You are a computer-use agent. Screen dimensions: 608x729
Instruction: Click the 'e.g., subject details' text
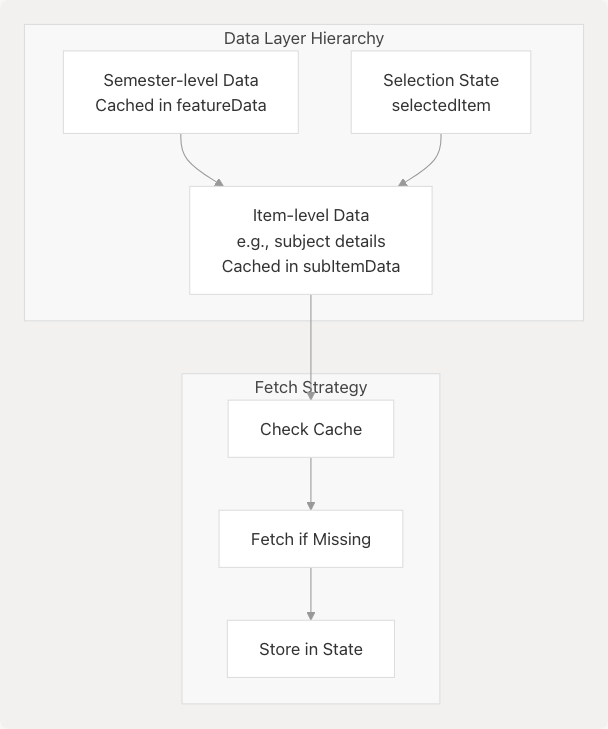pos(310,241)
